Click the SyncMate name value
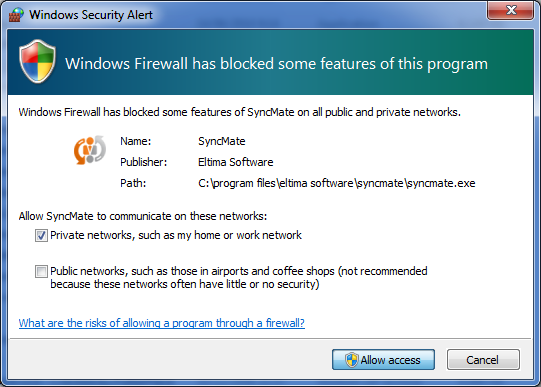Screen dimensions: 541x387 click(x=222, y=141)
